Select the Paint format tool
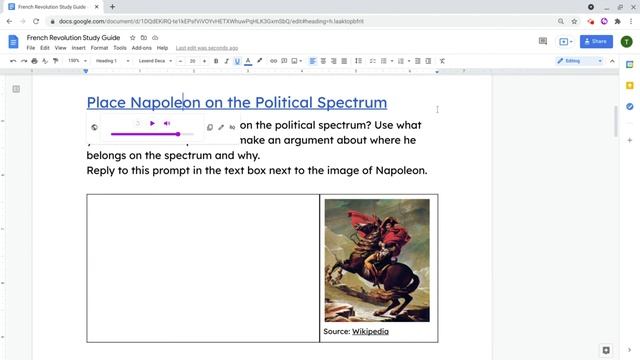Viewport: 640px width, 360px height. point(56,61)
